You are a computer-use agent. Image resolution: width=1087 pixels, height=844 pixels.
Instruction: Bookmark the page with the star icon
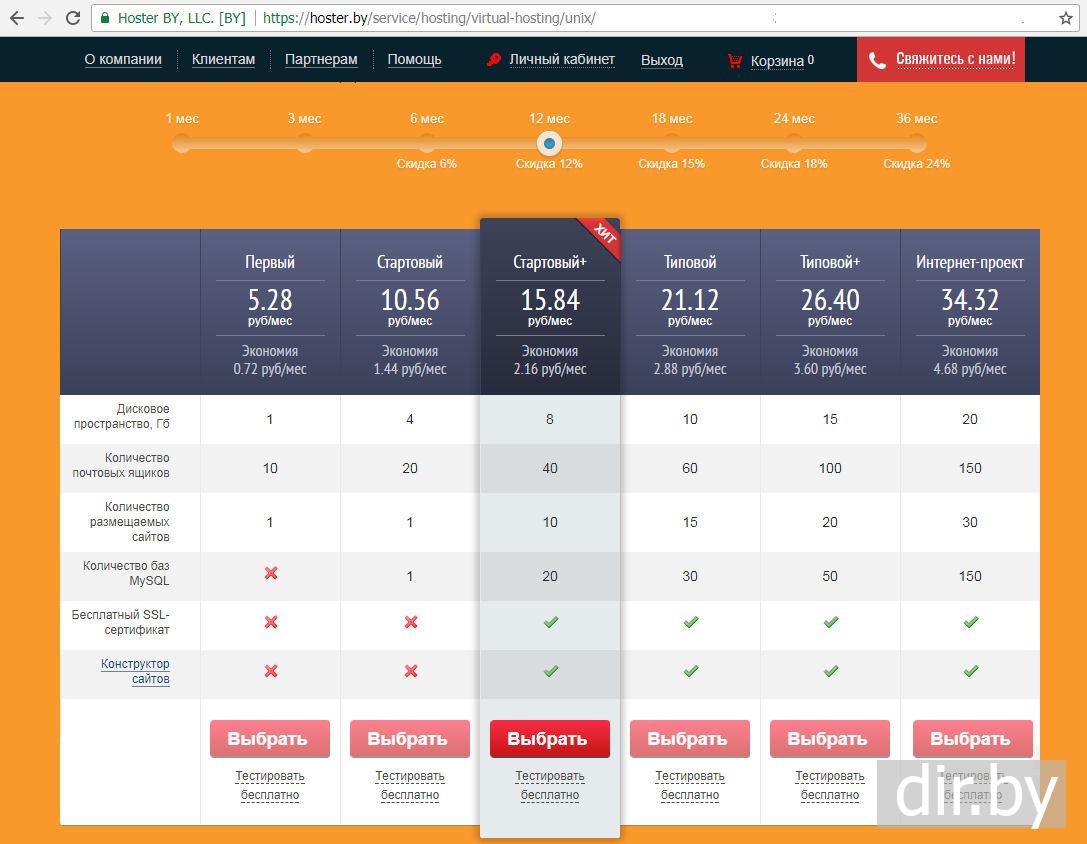[1066, 18]
